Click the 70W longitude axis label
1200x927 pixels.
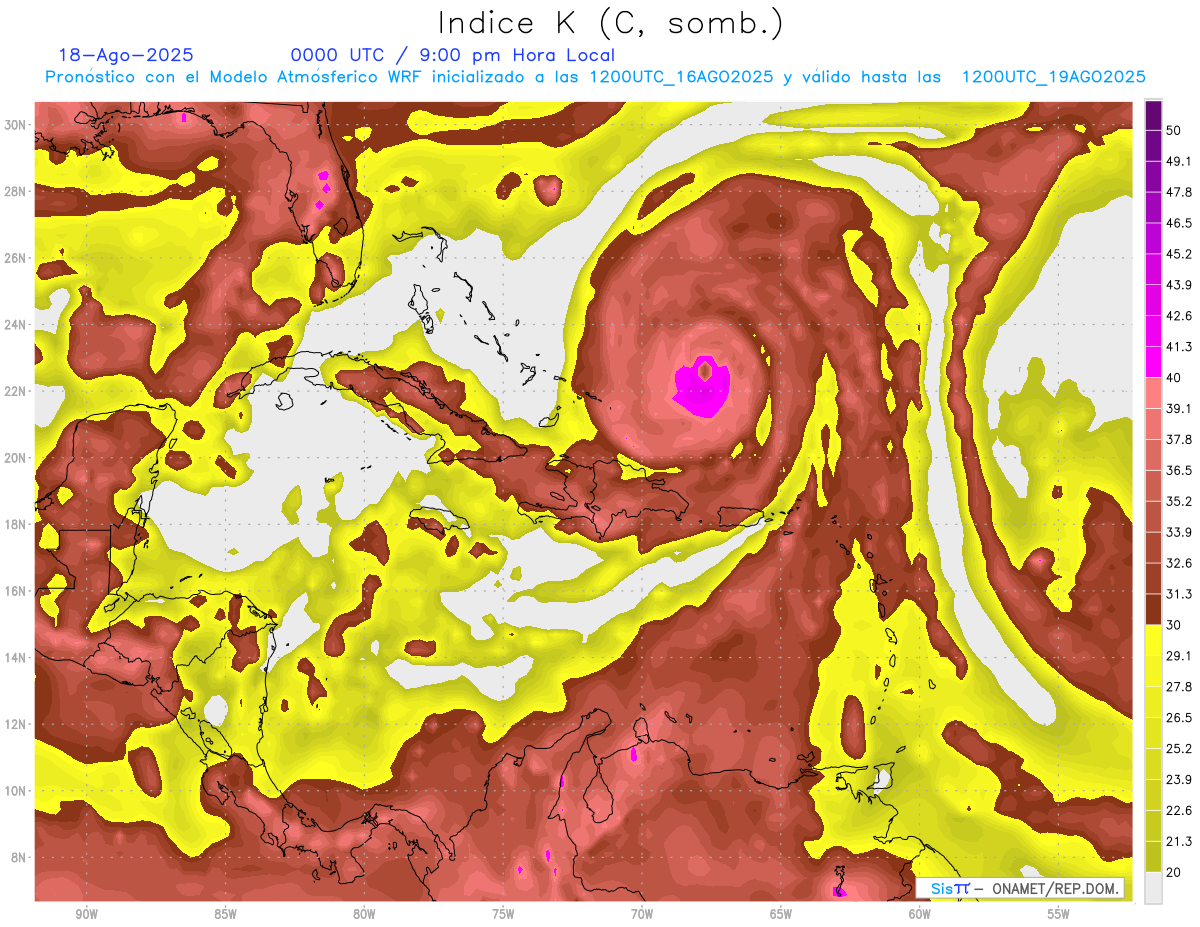click(x=642, y=914)
